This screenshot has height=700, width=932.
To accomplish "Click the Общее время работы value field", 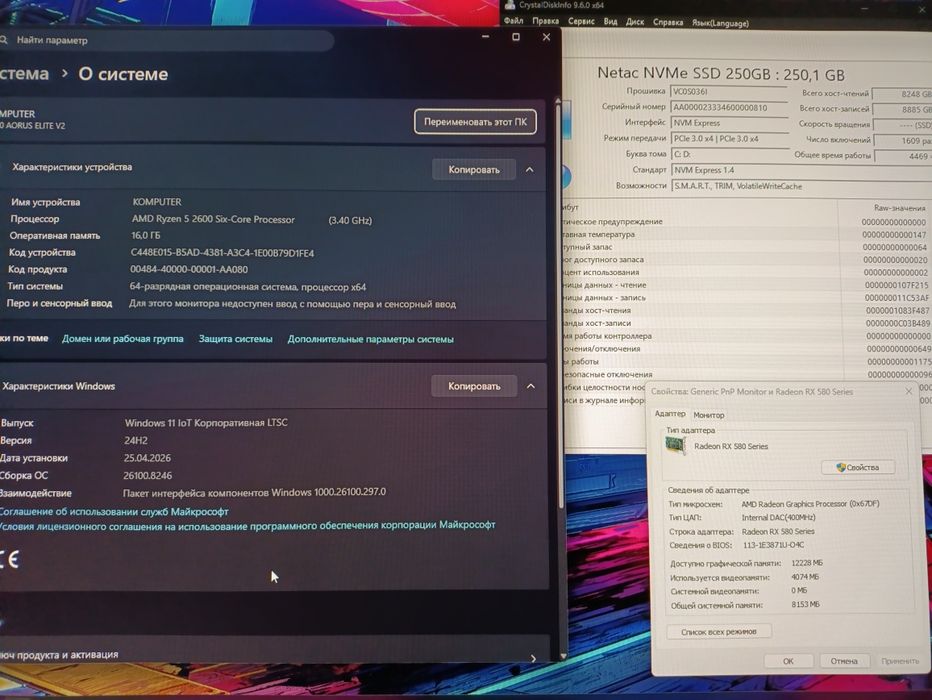I will click(x=903, y=156).
